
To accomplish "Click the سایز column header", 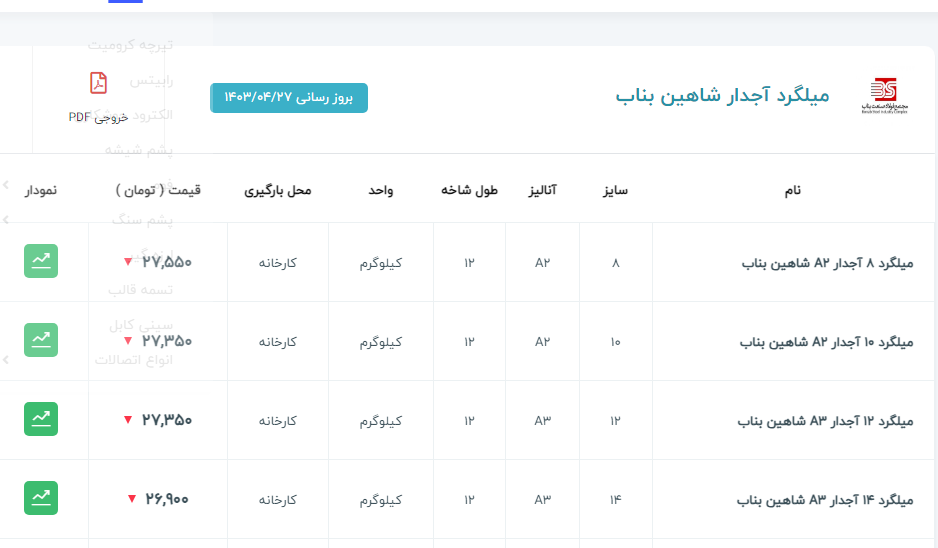I will pos(615,190).
